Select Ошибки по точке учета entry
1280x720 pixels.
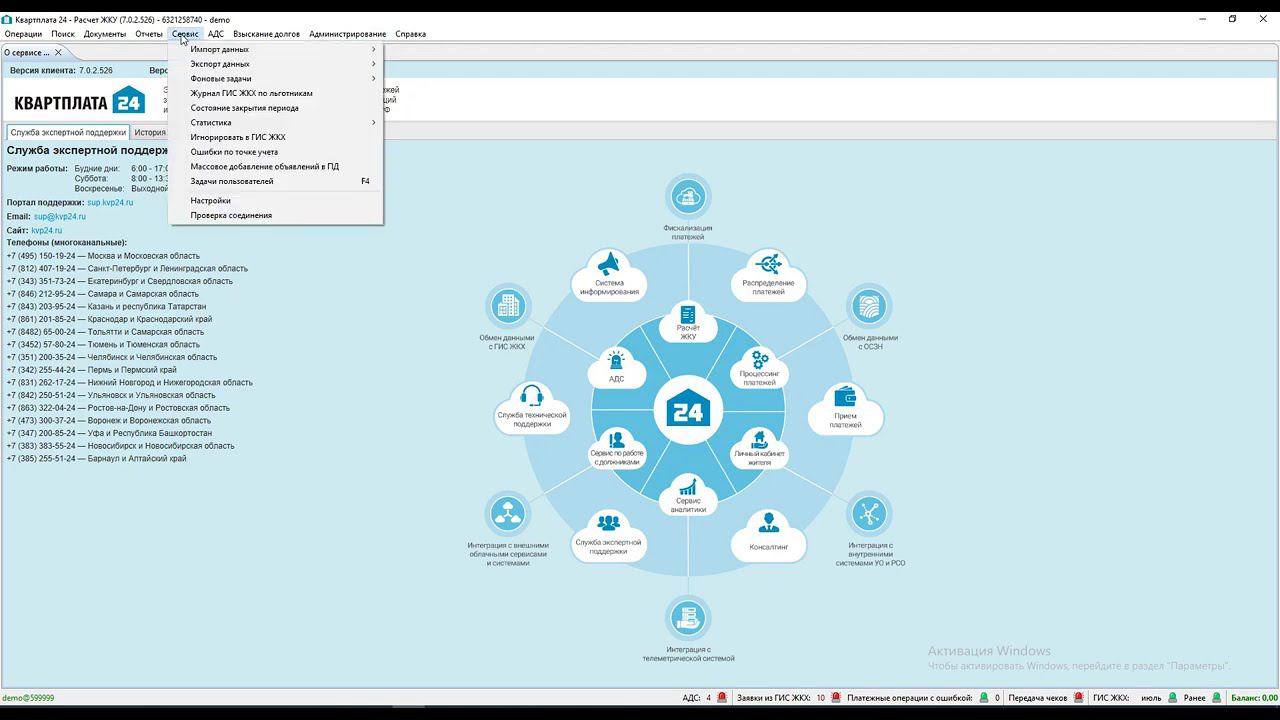tap(277, 152)
